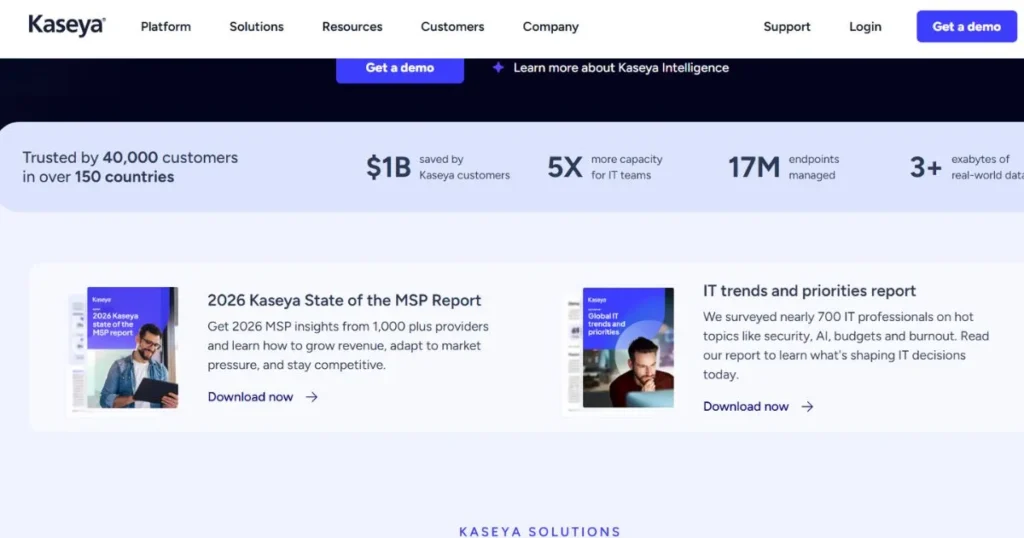Click the arrow icon after MSP Report Download now
This screenshot has width=1024, height=538.
click(x=312, y=397)
